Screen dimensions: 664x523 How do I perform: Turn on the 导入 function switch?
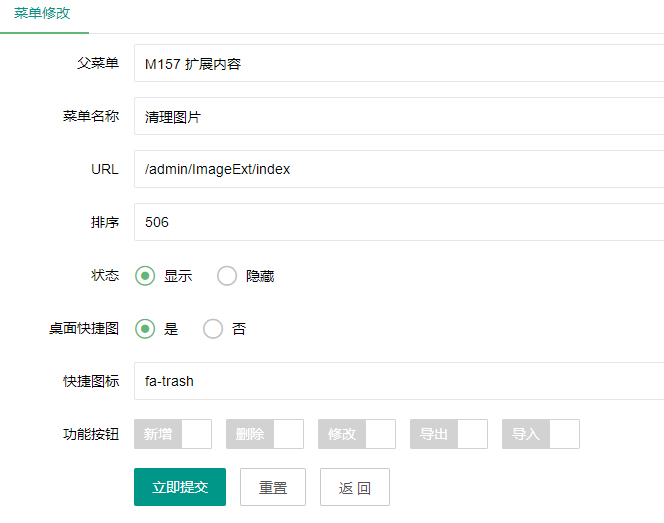tap(541, 434)
